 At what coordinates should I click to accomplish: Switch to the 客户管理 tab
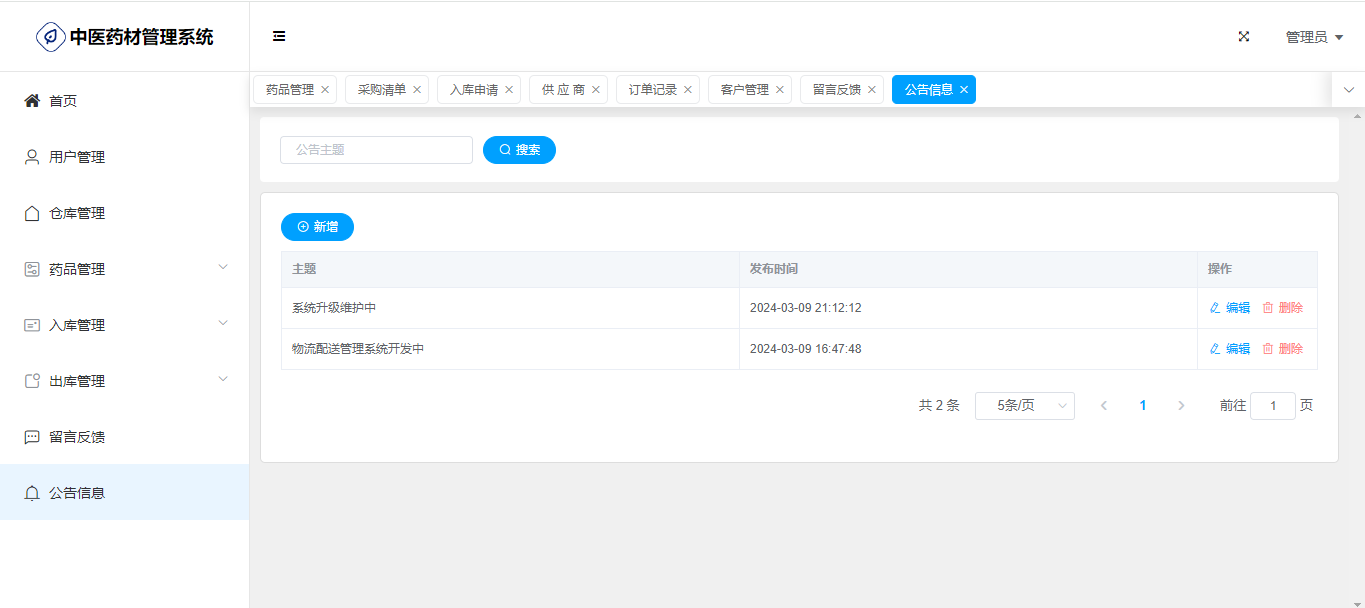[x=744, y=90]
